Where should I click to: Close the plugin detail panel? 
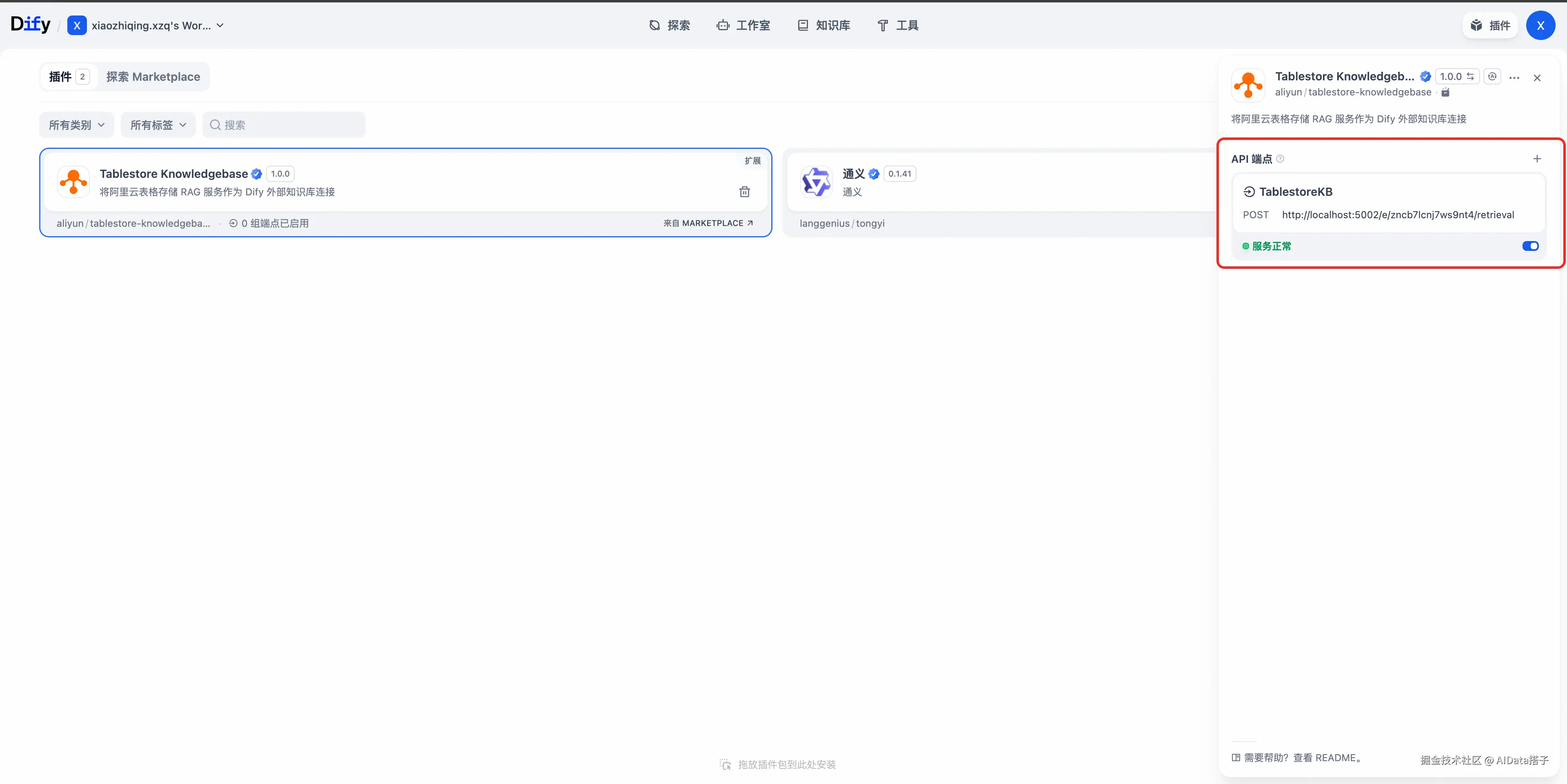[x=1536, y=77]
